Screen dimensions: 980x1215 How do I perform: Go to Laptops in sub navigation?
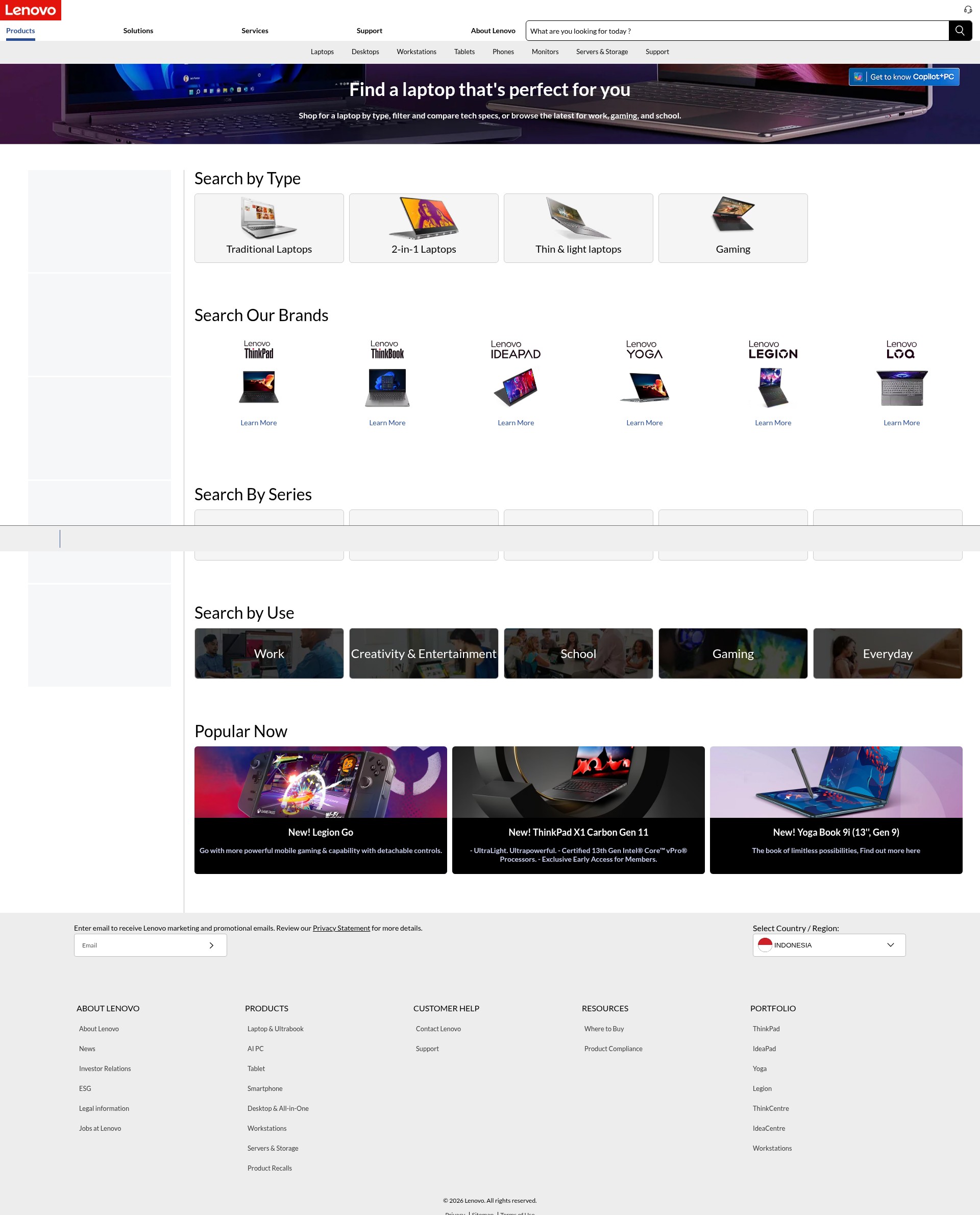pos(322,52)
